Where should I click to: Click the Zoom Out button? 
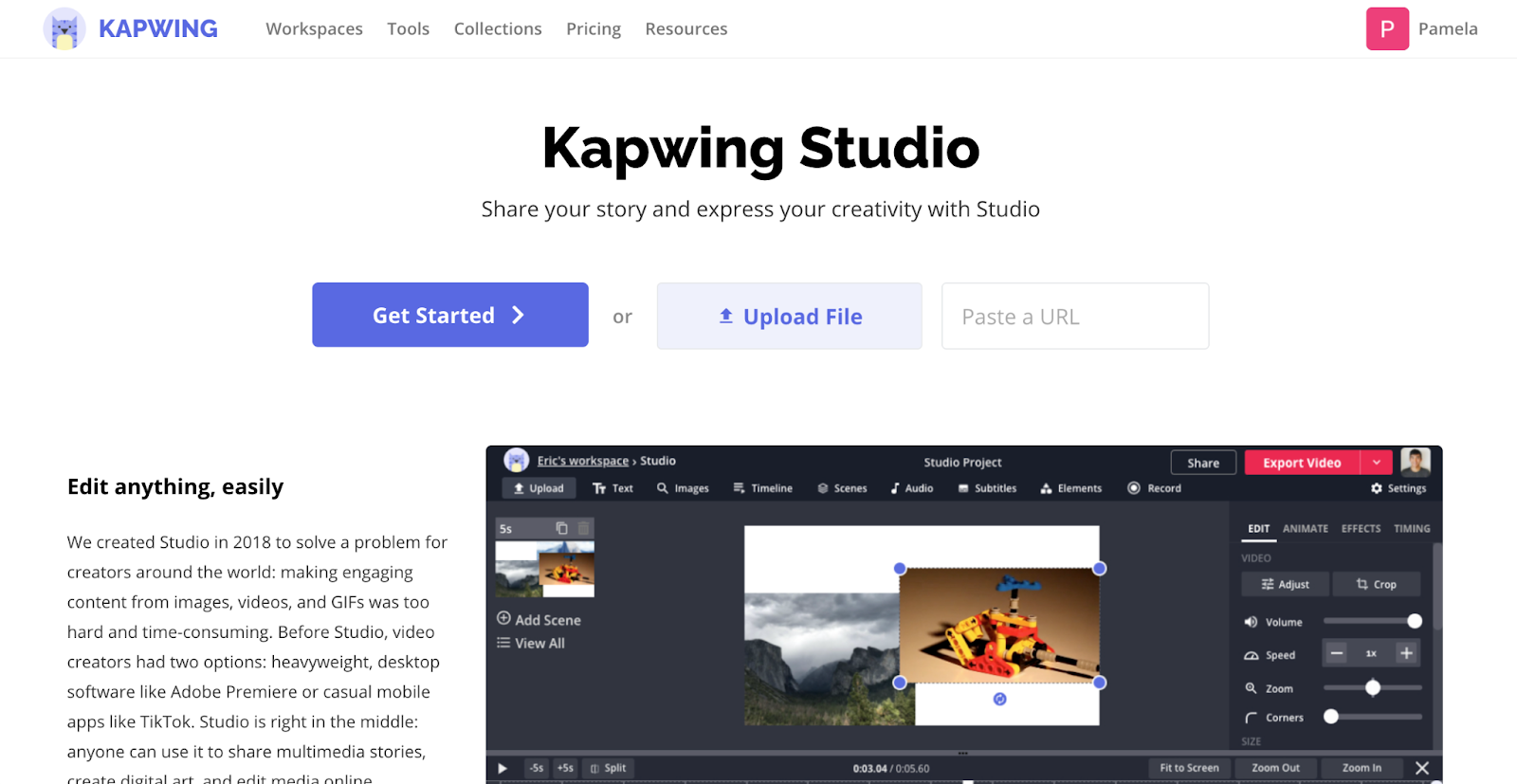(x=1275, y=768)
